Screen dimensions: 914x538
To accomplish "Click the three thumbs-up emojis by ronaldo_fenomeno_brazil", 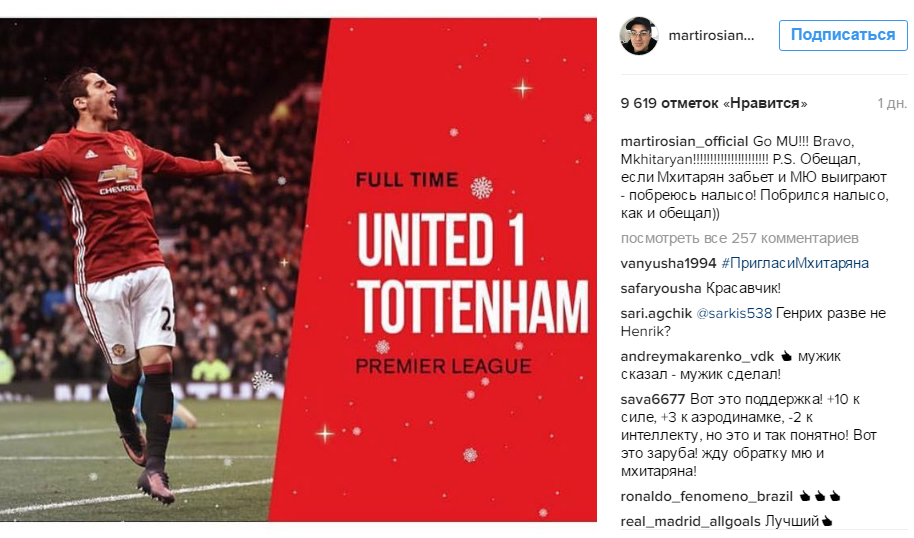I will pos(820,497).
